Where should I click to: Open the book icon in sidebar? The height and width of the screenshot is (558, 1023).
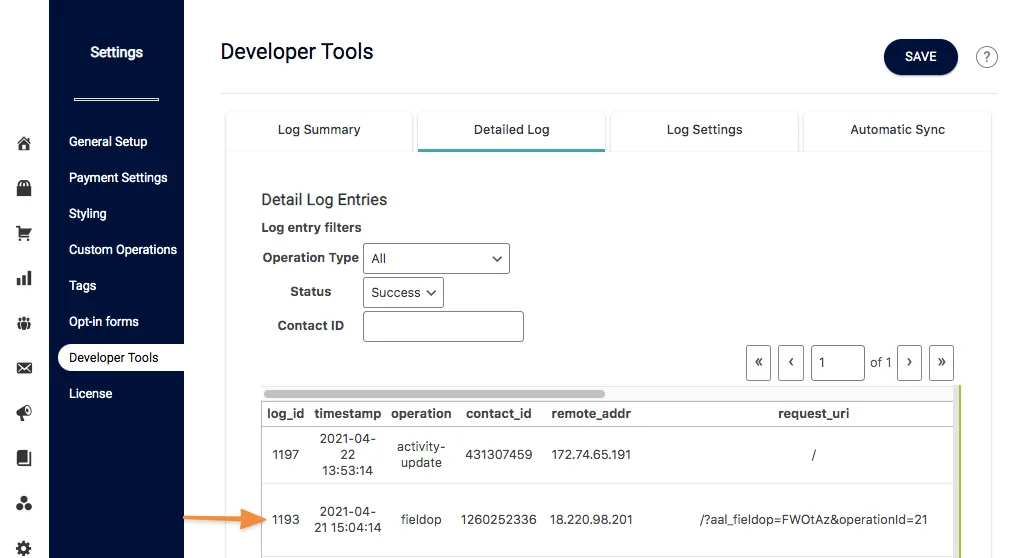[24, 458]
